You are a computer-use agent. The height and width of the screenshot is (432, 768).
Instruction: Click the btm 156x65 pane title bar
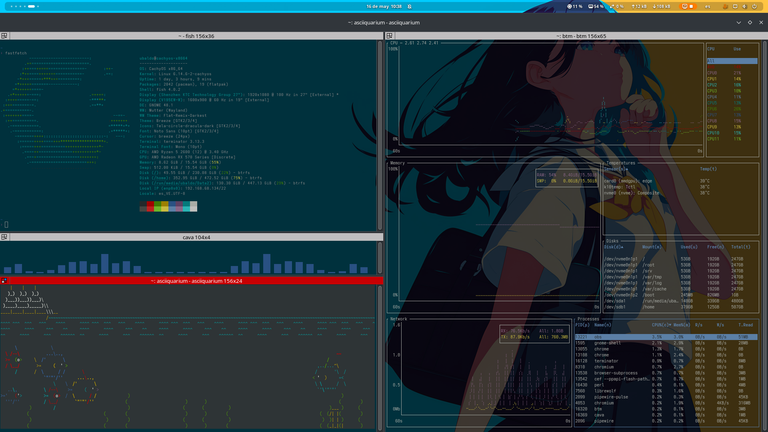click(x=581, y=36)
